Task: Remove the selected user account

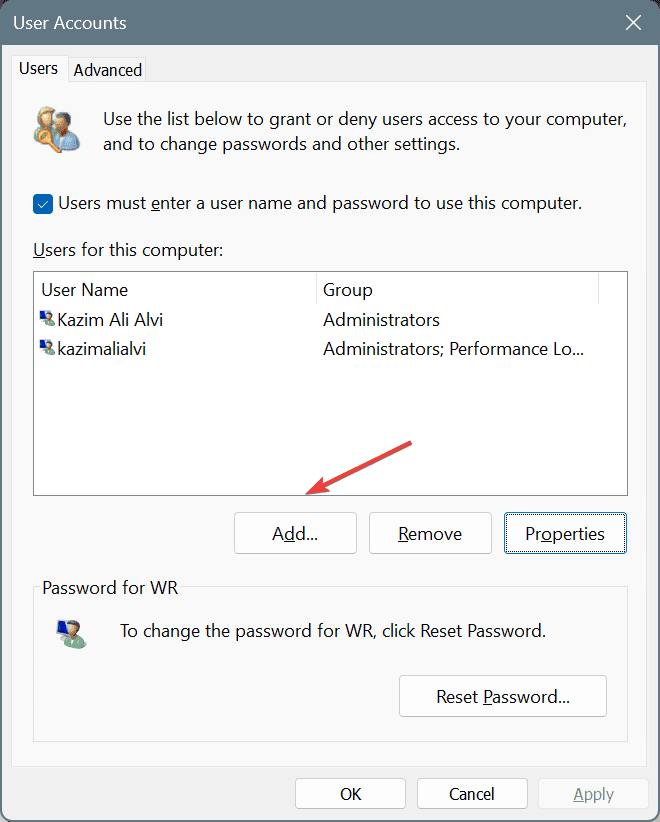Action: point(430,533)
